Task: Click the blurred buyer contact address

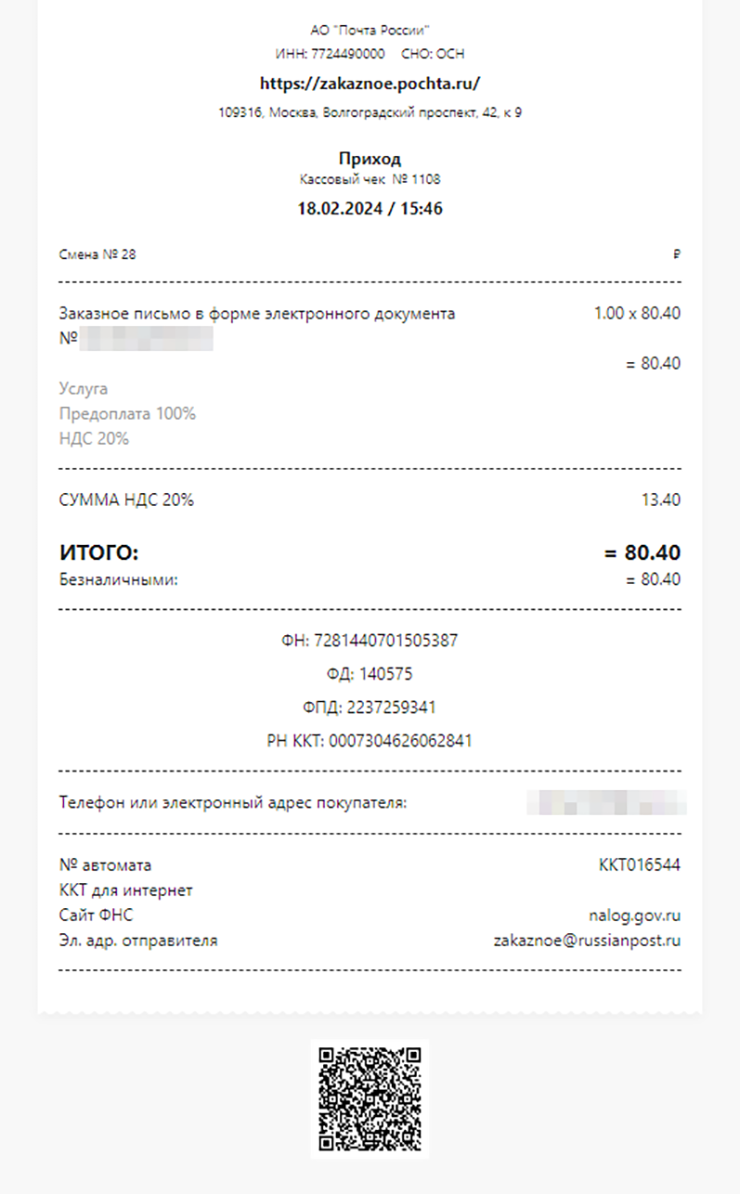Action: [x=607, y=802]
